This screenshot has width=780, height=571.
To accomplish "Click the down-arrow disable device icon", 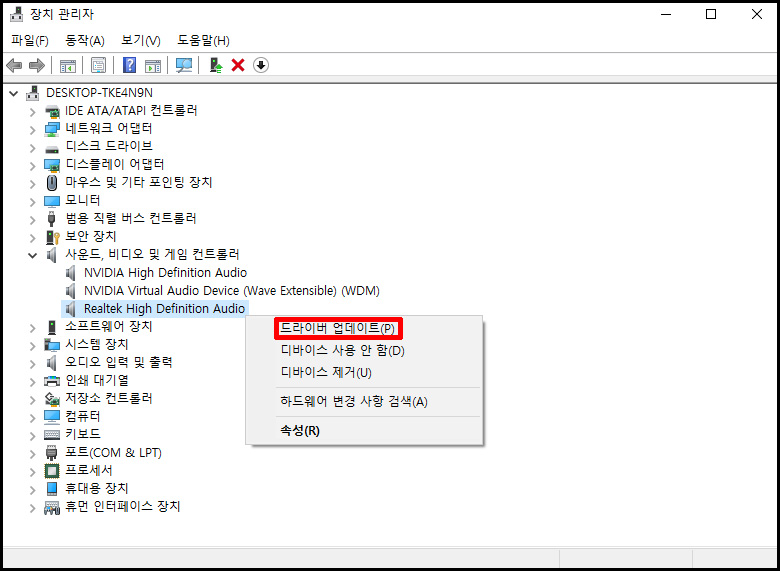I will coord(261,65).
